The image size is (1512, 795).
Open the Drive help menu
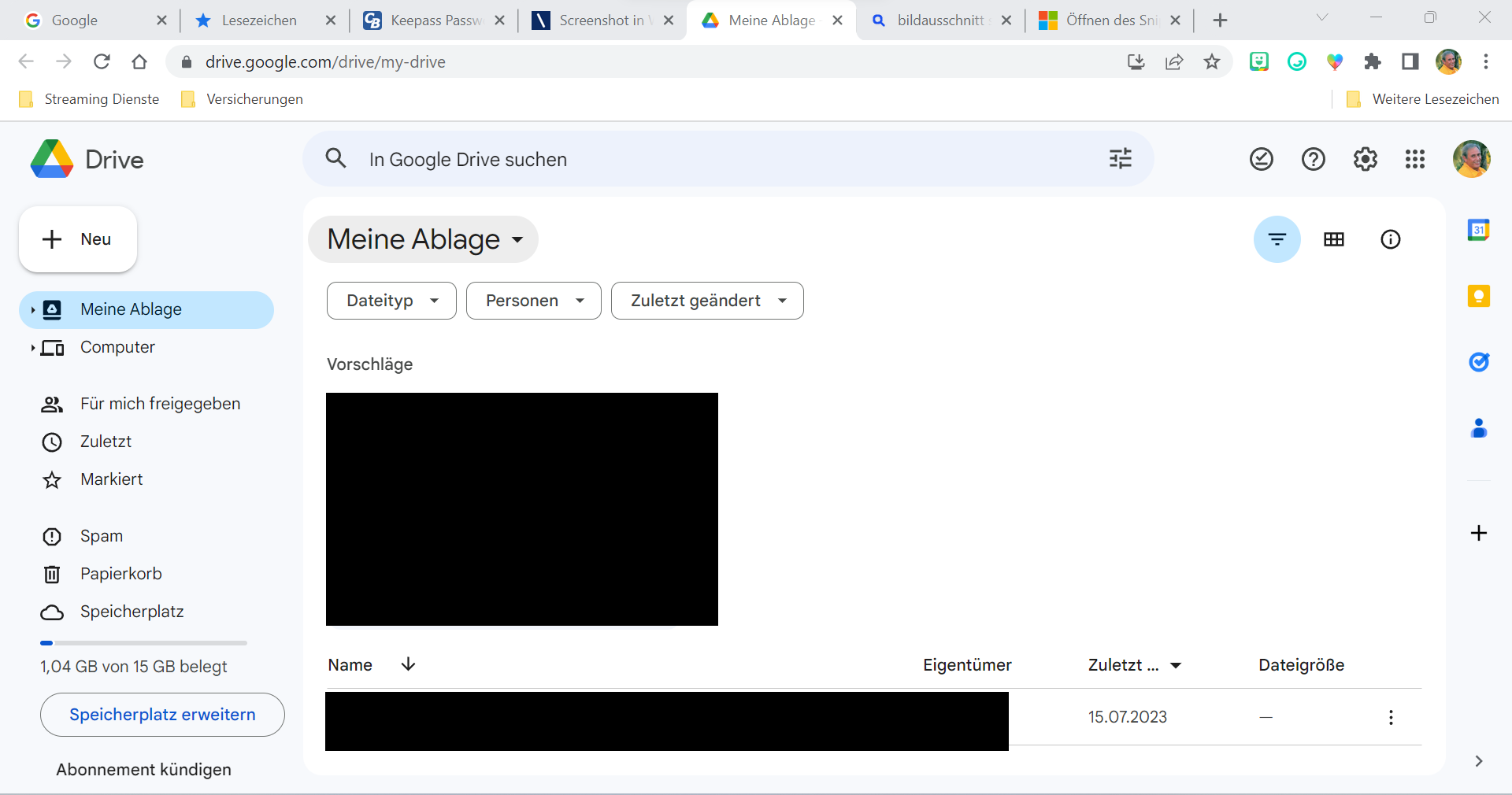[1313, 159]
